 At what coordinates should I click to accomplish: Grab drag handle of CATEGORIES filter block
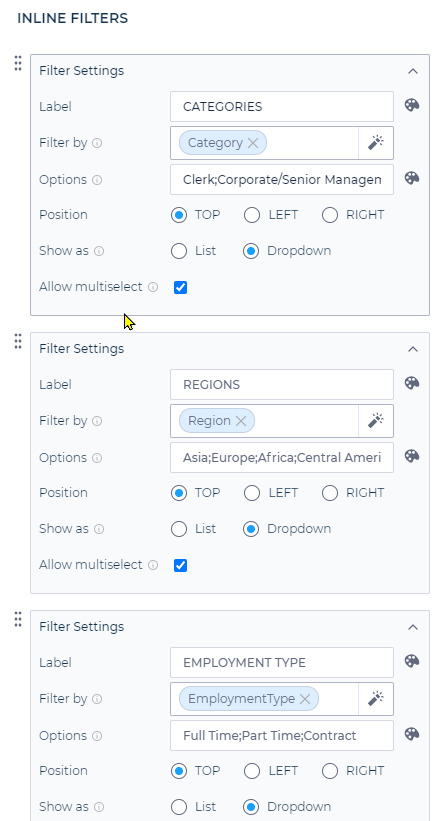point(18,63)
